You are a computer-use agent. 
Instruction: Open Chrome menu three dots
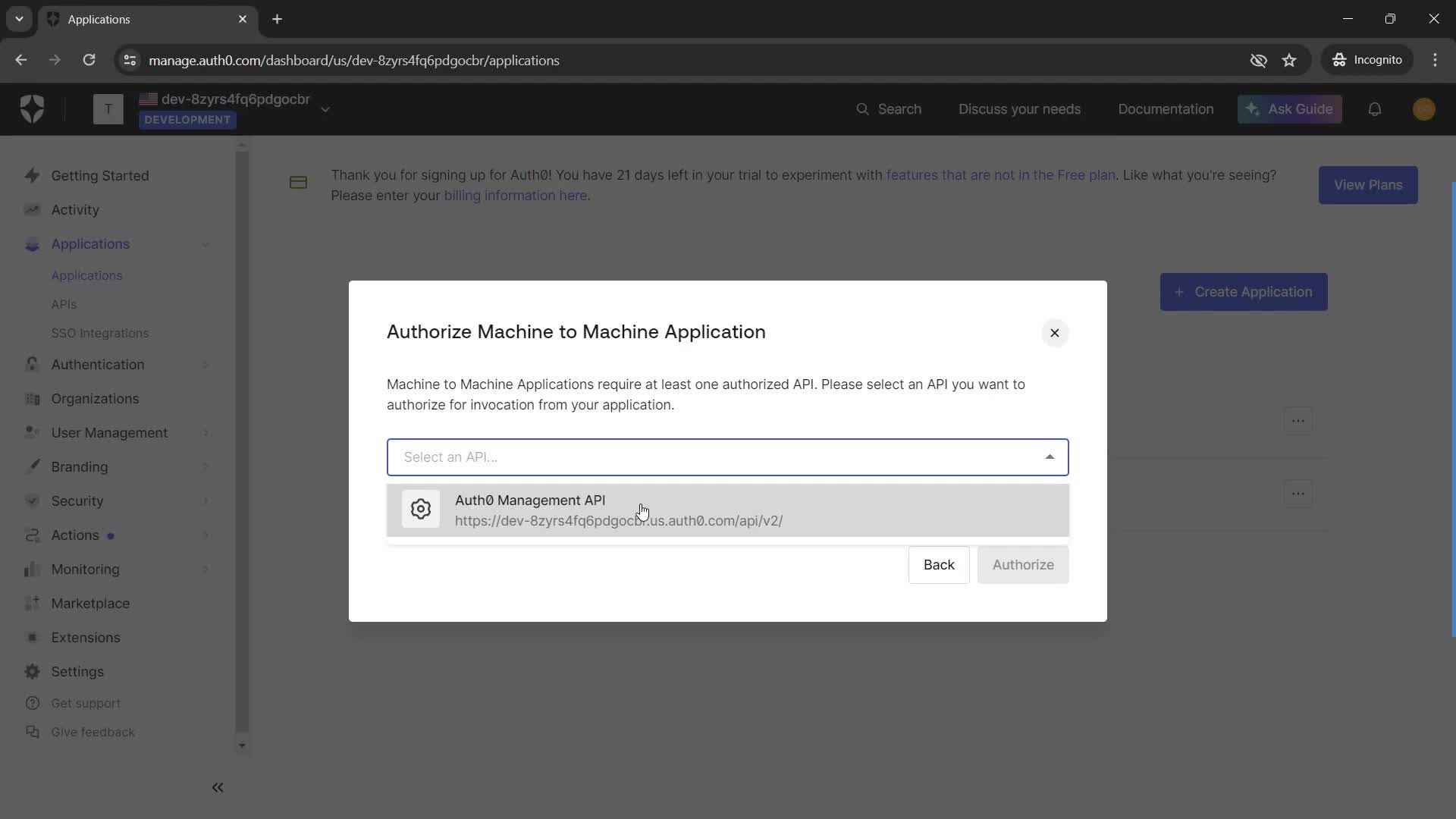1435,60
